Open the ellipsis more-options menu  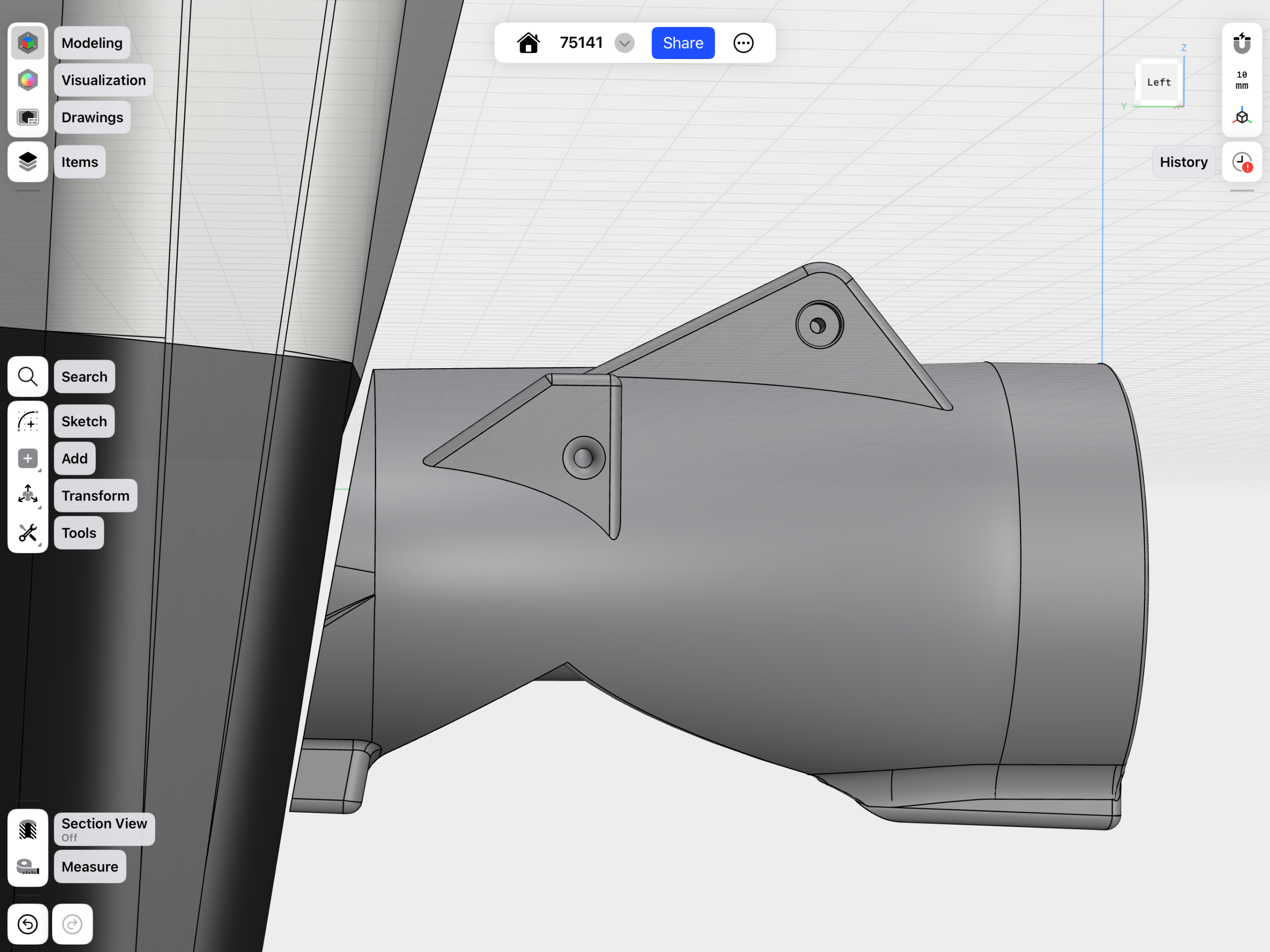(x=744, y=43)
